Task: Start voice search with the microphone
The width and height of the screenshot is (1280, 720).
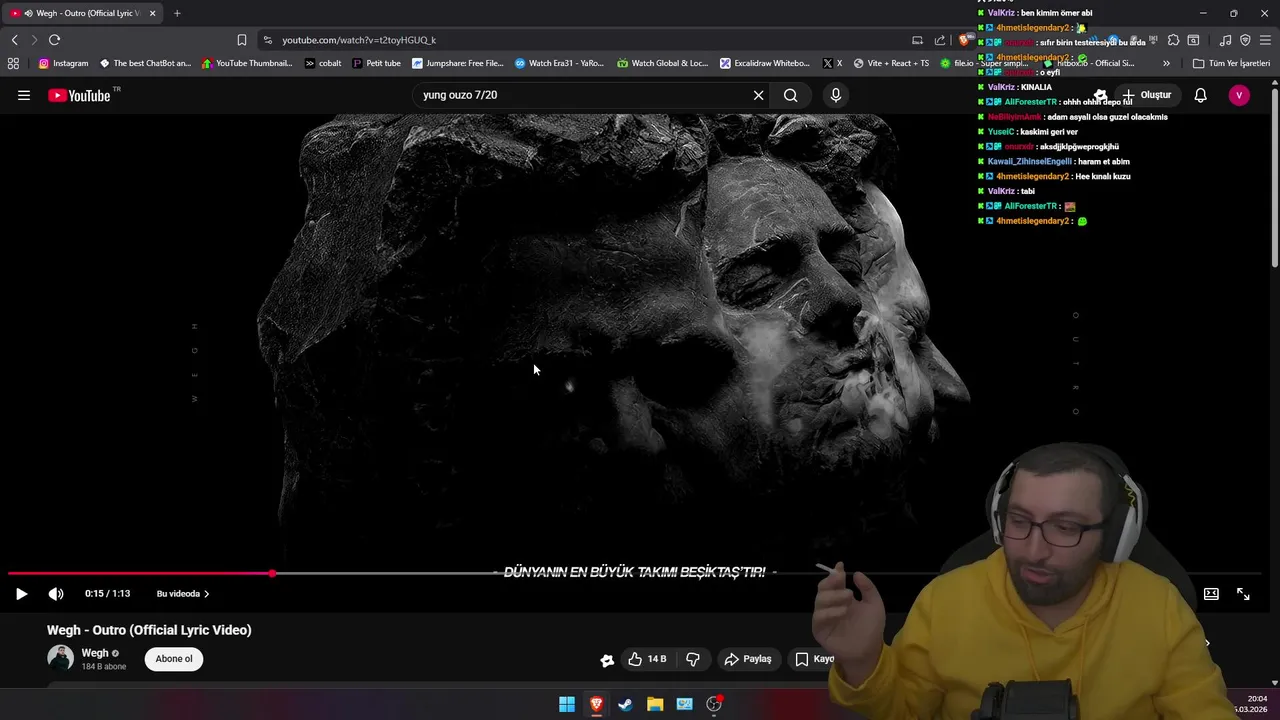Action: [x=836, y=95]
